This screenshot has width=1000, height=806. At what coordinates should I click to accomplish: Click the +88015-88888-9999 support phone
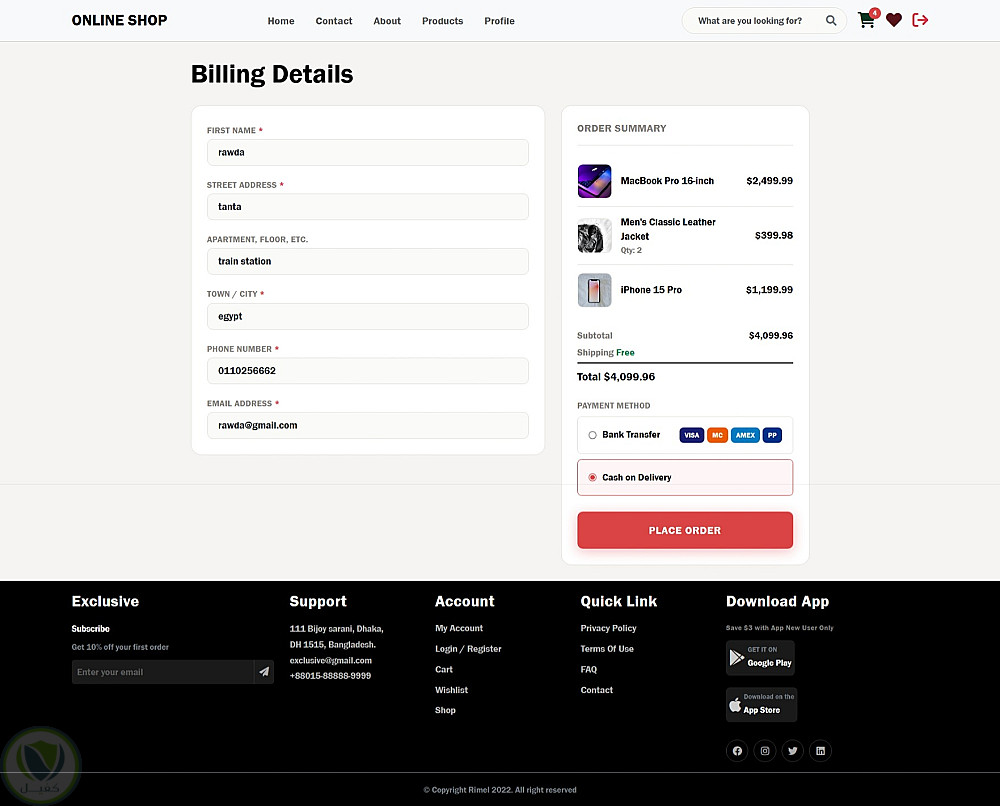[x=330, y=676]
